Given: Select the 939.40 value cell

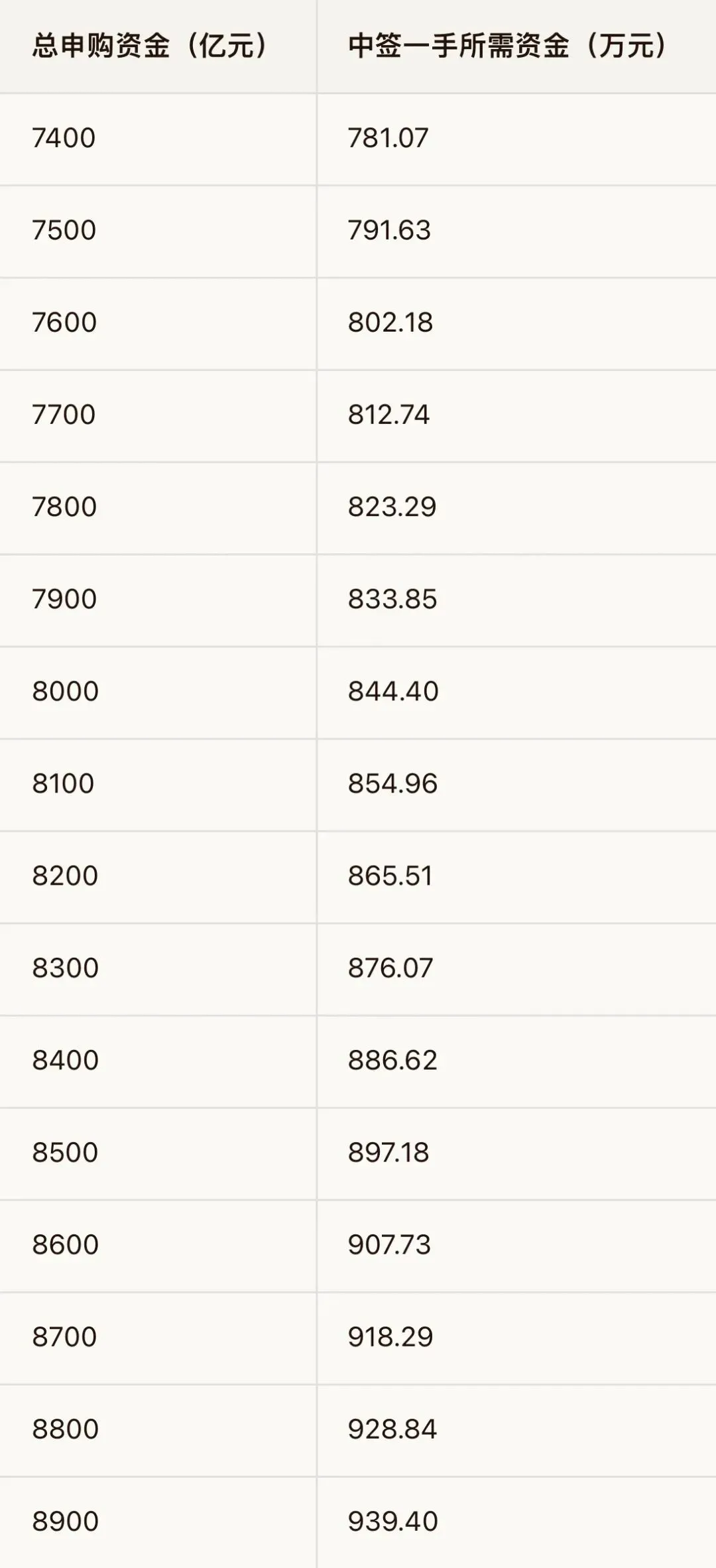Looking at the screenshot, I should coord(516,1522).
